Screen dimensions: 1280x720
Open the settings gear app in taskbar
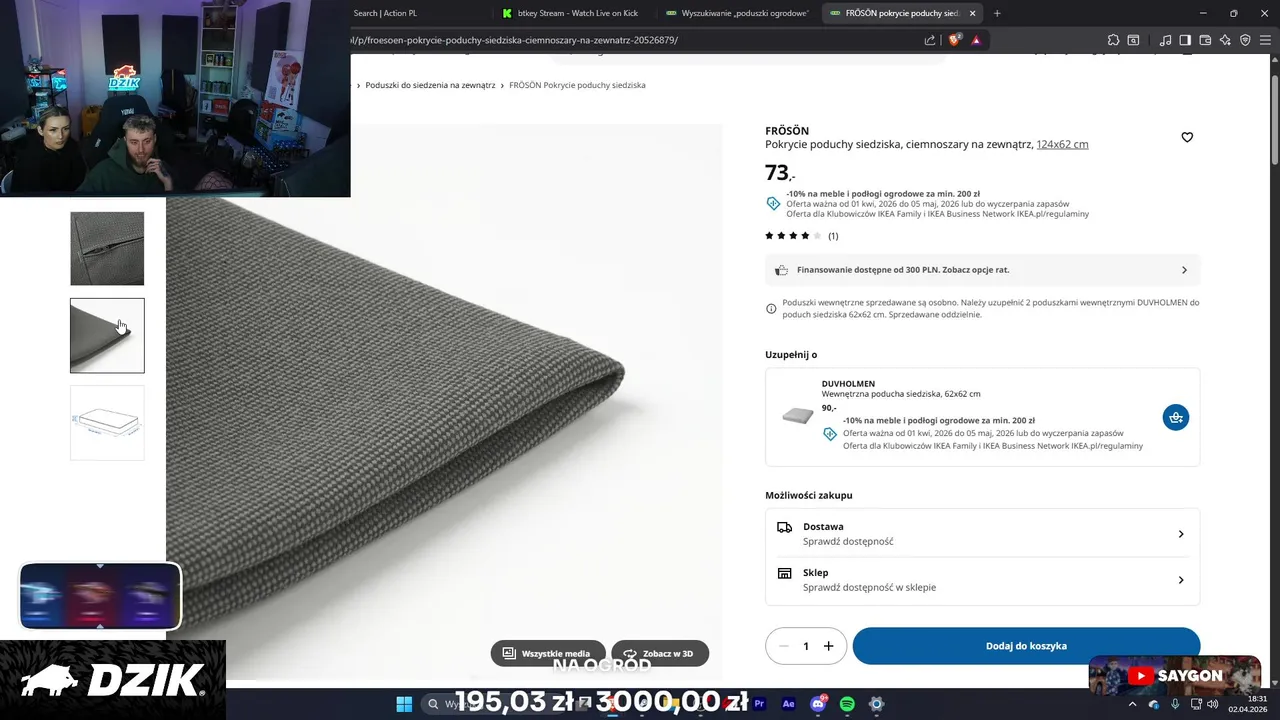click(876, 704)
